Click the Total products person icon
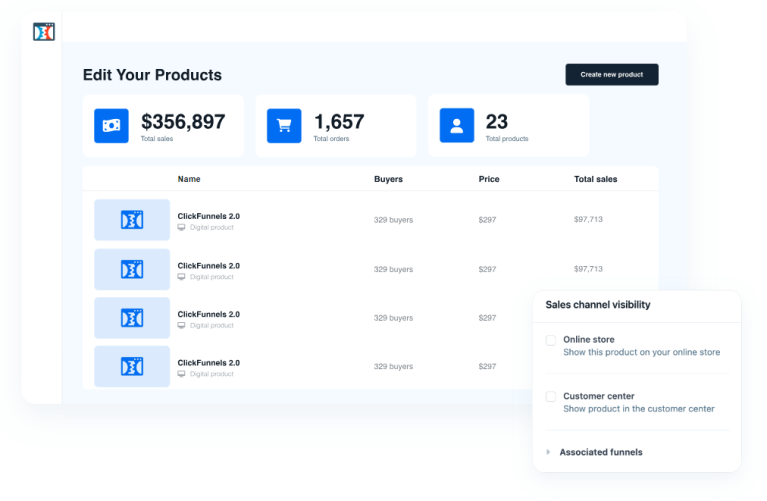Viewport: 767px width, 501px height. pyautogui.click(x=457, y=125)
